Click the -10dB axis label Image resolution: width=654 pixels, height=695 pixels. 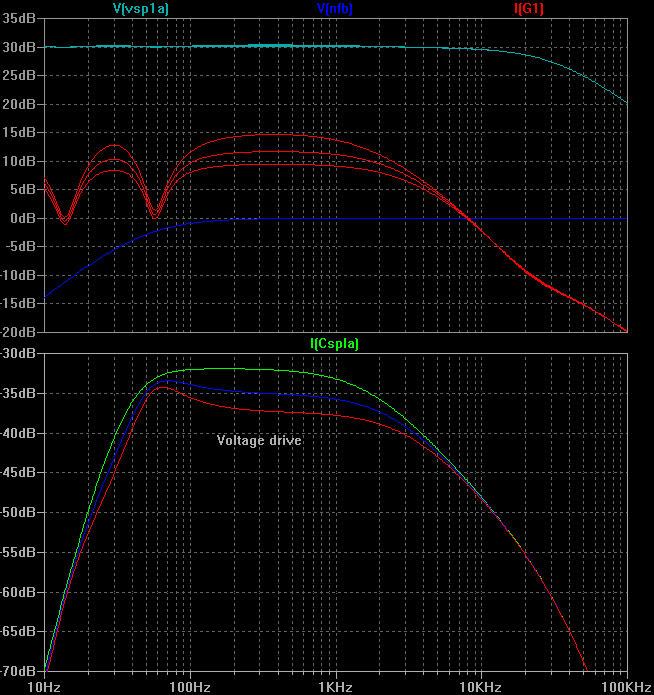[x=18, y=275]
